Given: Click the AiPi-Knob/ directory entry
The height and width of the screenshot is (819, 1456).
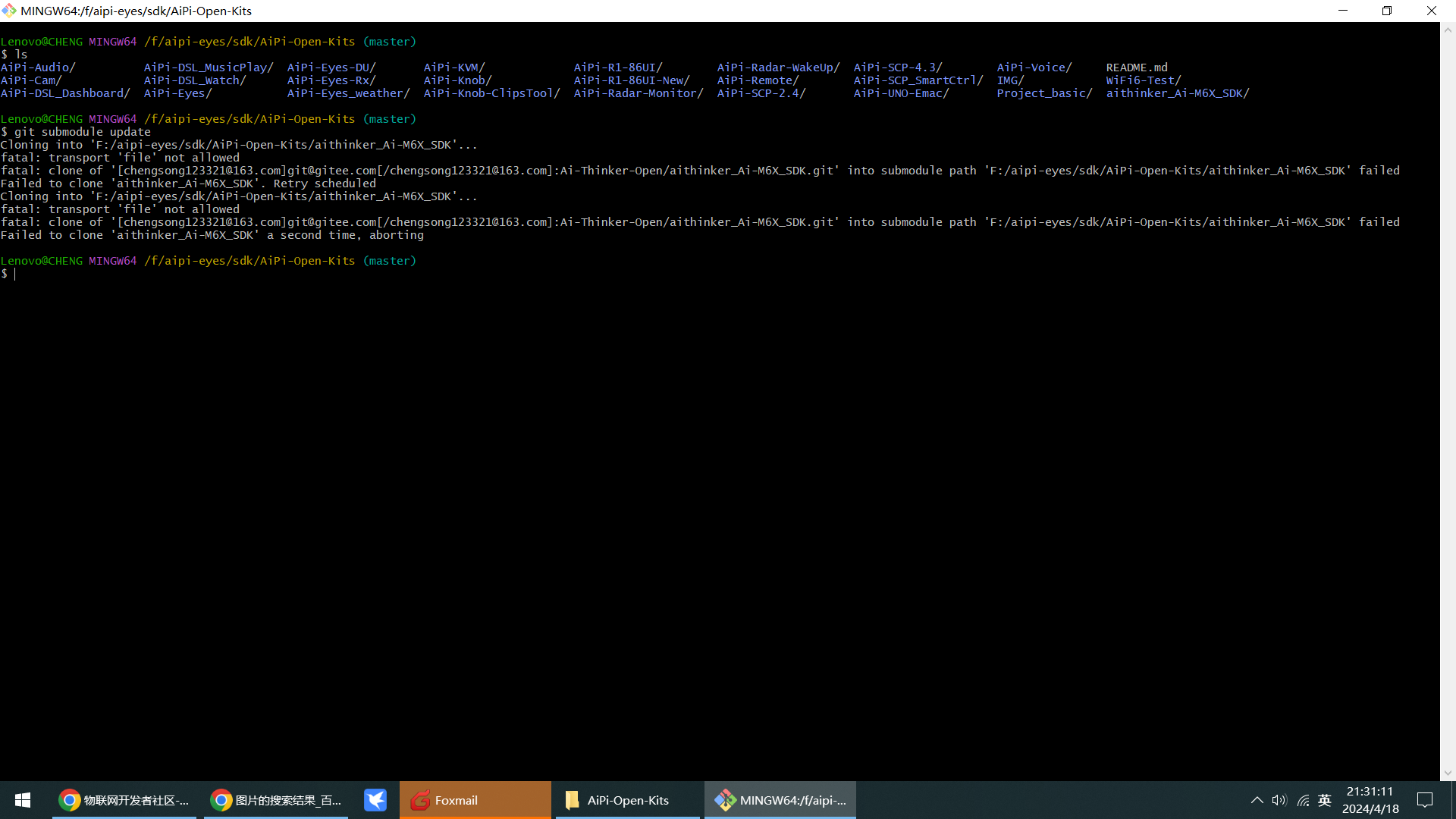Looking at the screenshot, I should [457, 80].
